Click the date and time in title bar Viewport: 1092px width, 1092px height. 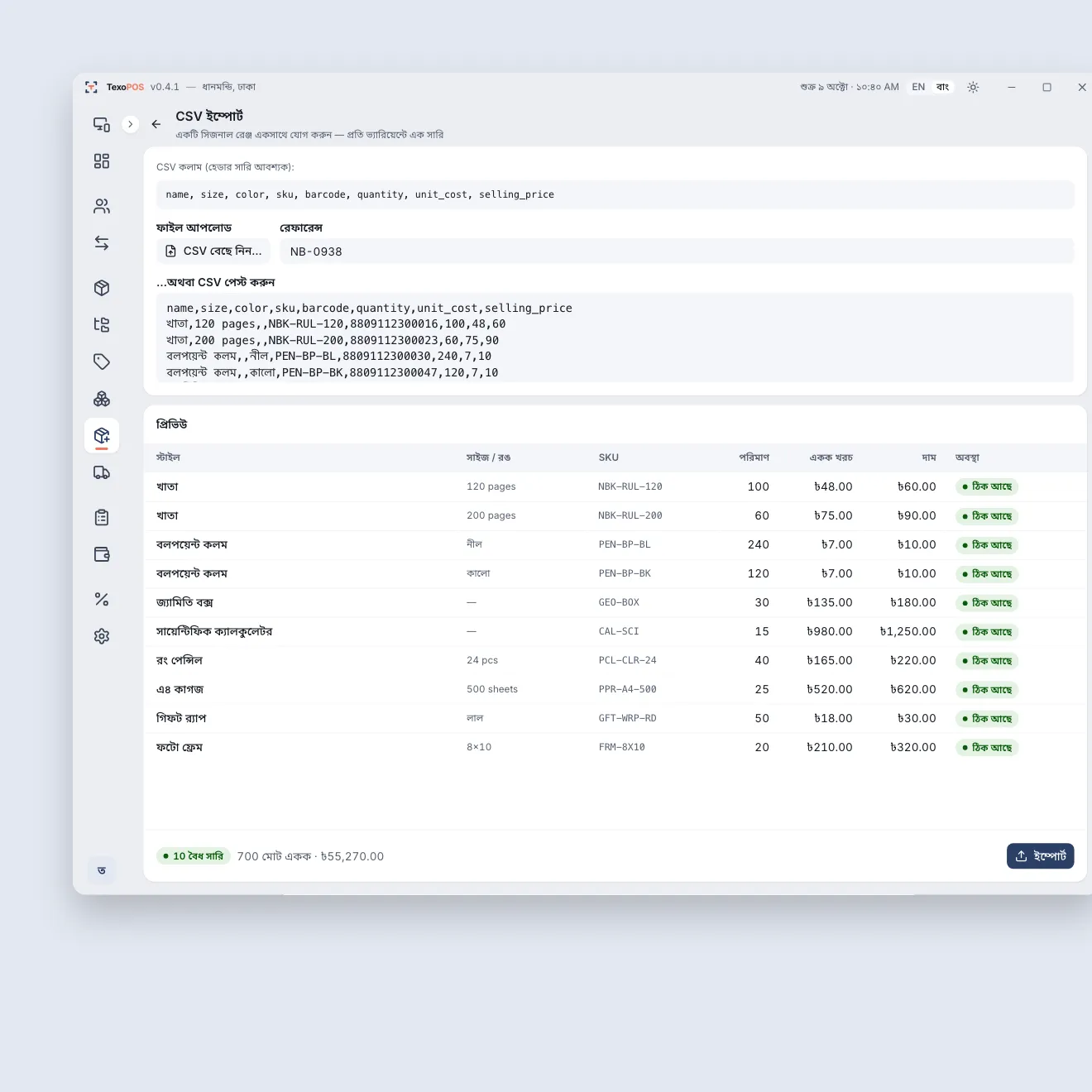pos(850,87)
